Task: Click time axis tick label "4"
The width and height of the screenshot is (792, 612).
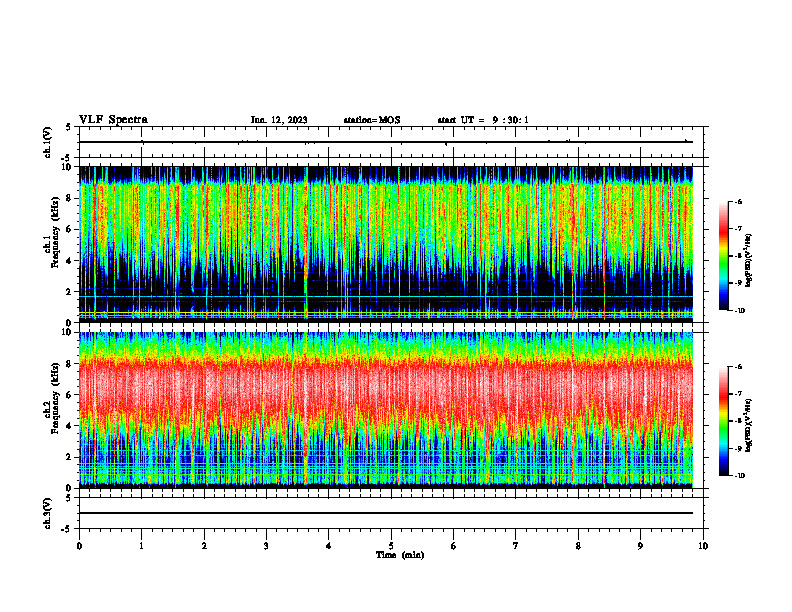Action: coord(329,546)
